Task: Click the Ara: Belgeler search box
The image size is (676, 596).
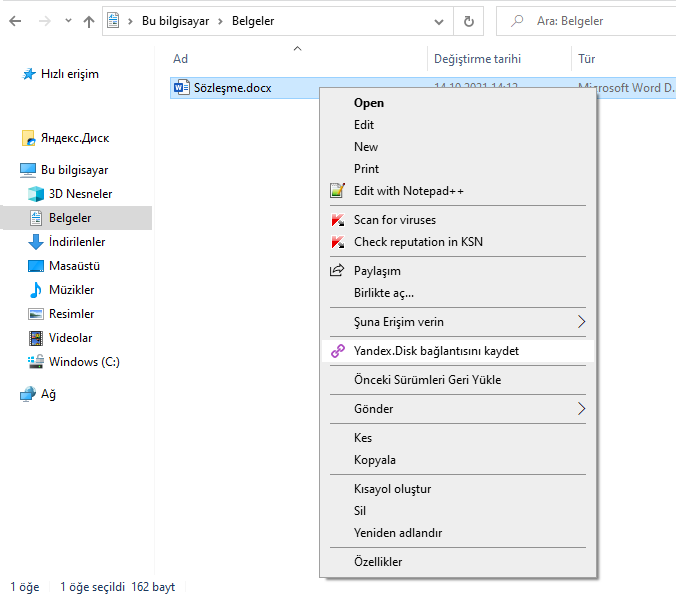Action: (586, 21)
